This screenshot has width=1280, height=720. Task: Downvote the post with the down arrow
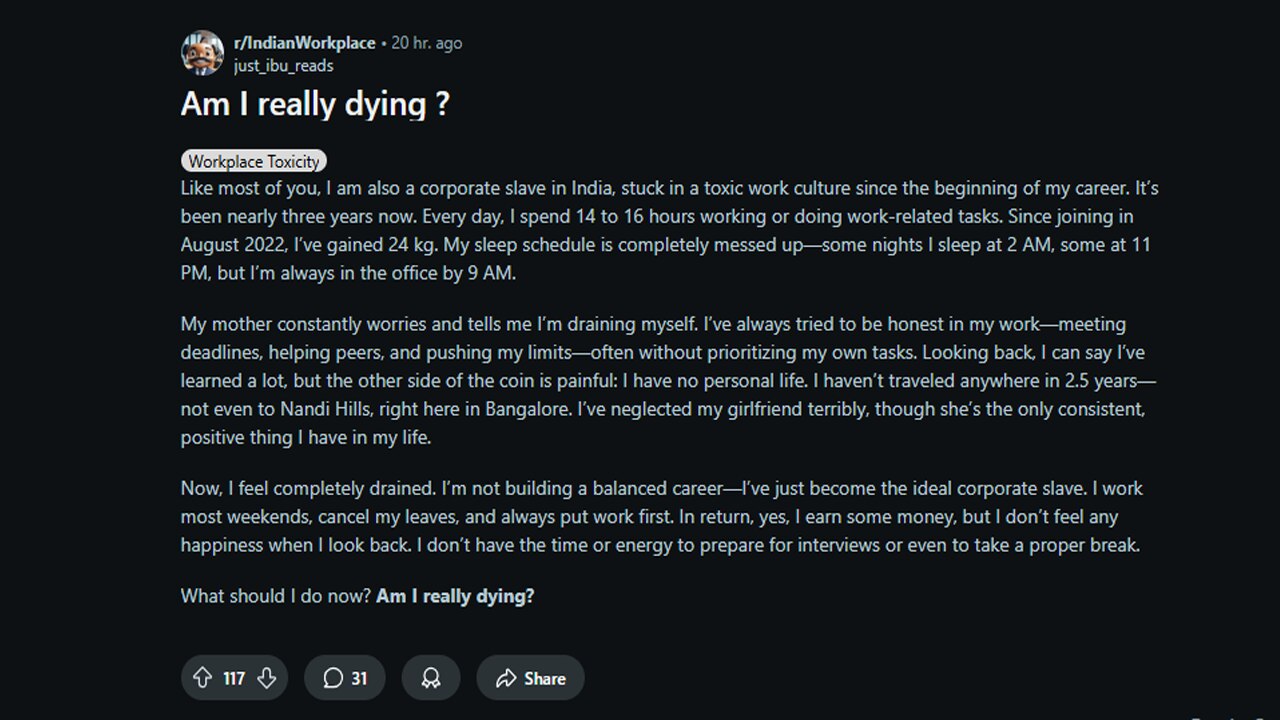pos(266,678)
